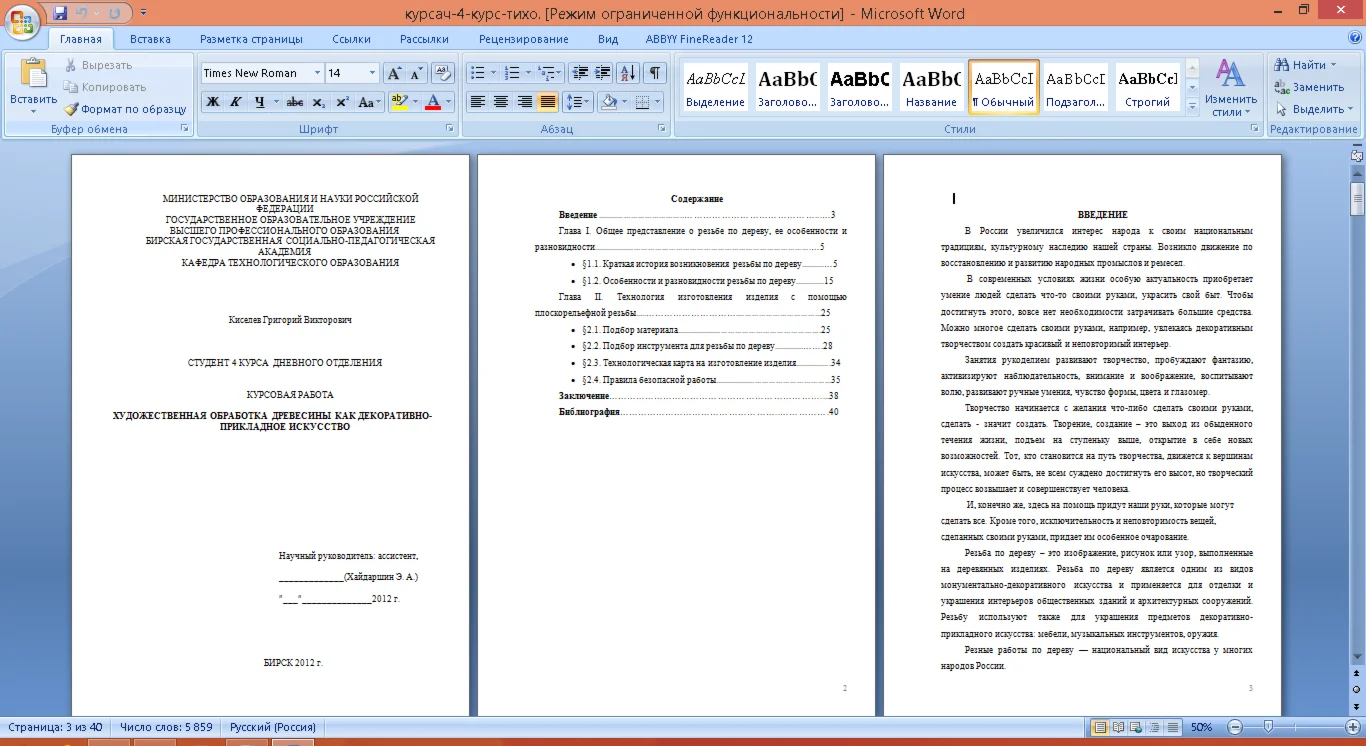Apply the Название style
Image resolution: width=1366 pixels, height=746 pixels.
coord(931,87)
